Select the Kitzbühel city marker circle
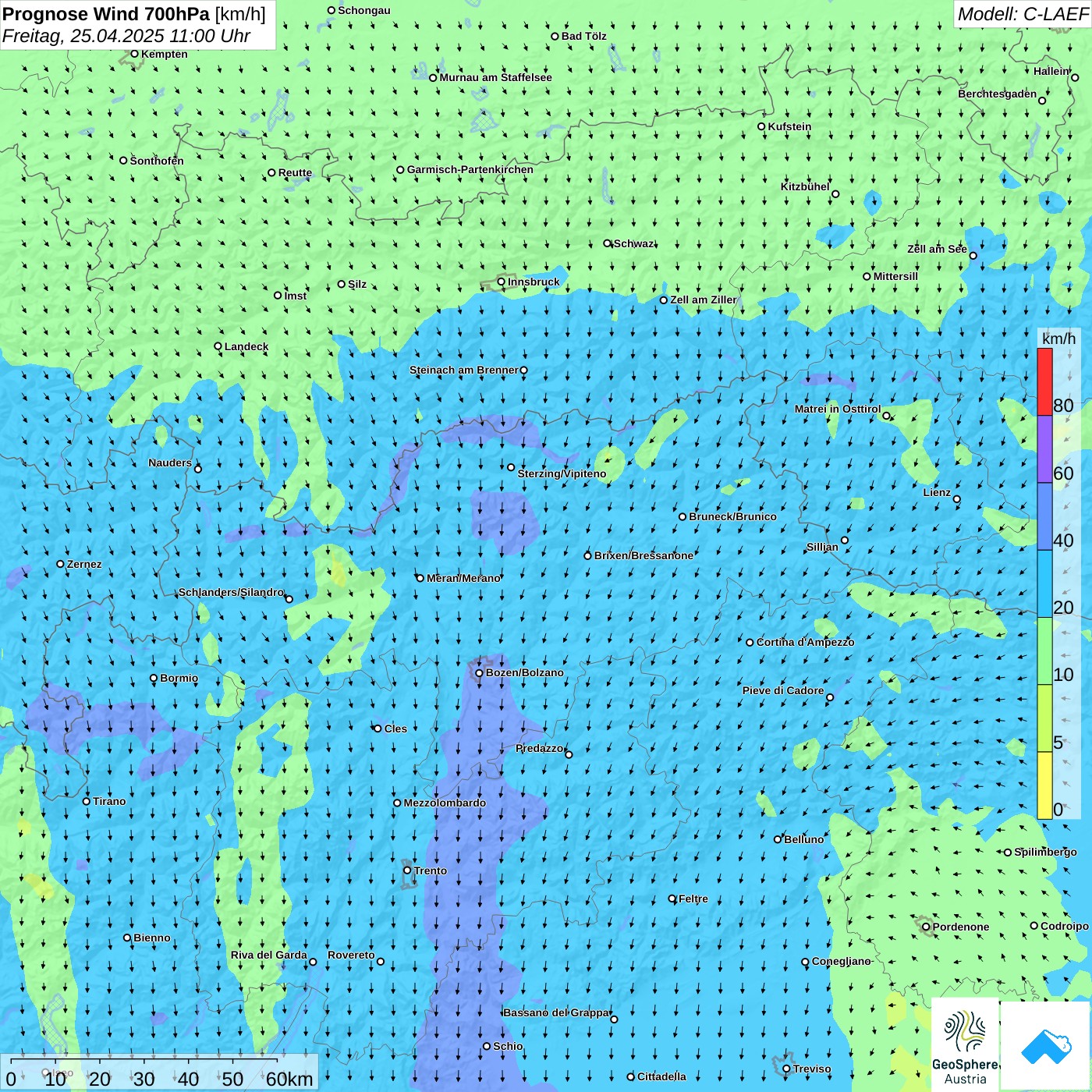The width and height of the screenshot is (1092, 1092). point(835,194)
